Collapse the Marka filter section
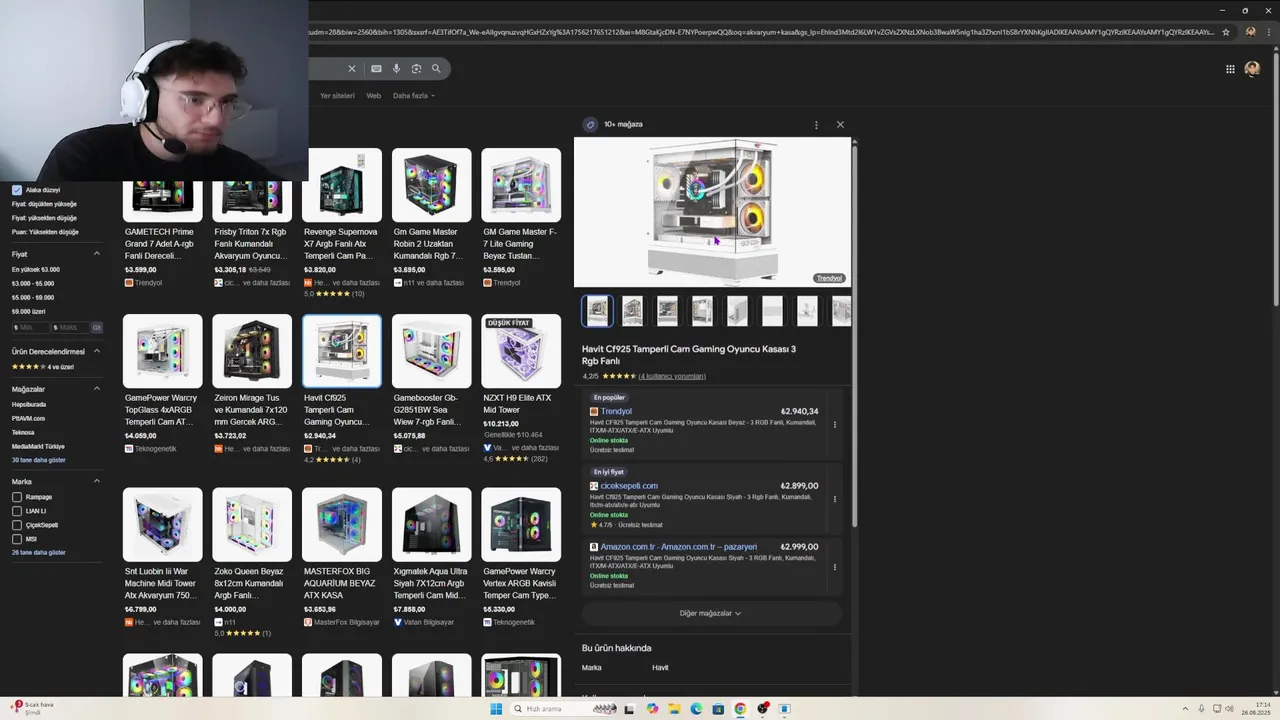This screenshot has height=720, width=1280. (97, 481)
